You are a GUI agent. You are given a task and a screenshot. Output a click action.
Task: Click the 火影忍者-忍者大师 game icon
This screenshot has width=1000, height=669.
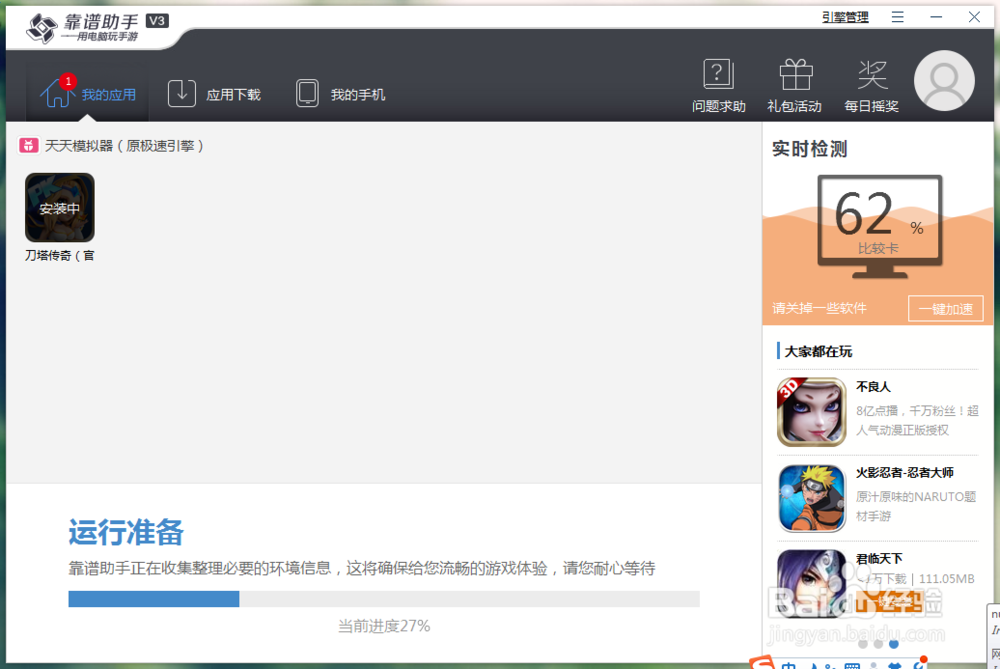pos(811,498)
